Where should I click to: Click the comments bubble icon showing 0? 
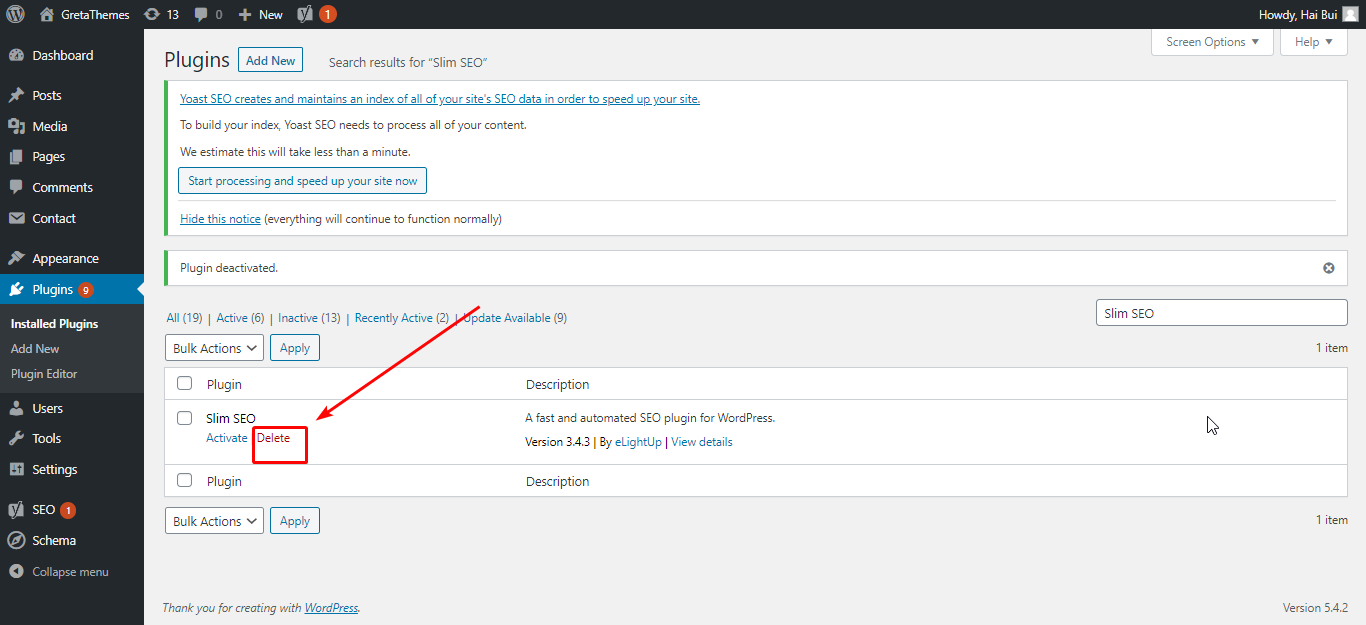coord(201,14)
